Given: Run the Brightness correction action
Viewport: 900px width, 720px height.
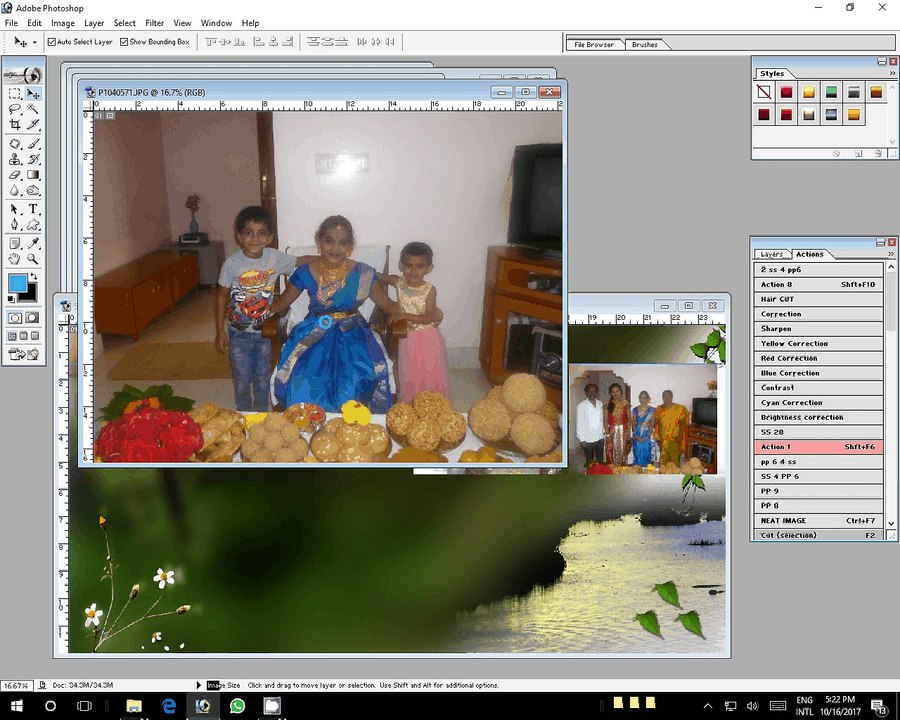Looking at the screenshot, I should 818,417.
